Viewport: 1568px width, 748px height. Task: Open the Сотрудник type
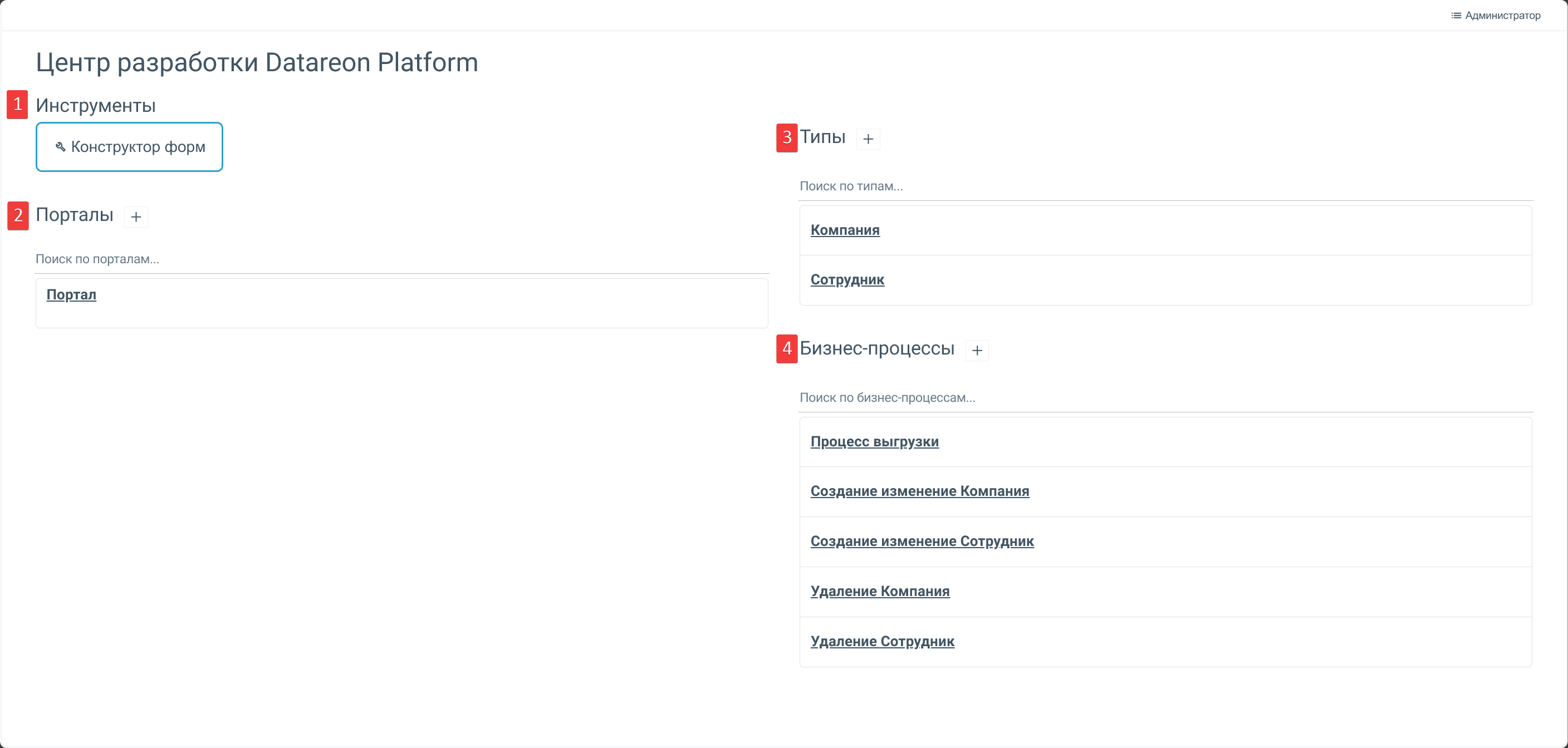coord(847,280)
